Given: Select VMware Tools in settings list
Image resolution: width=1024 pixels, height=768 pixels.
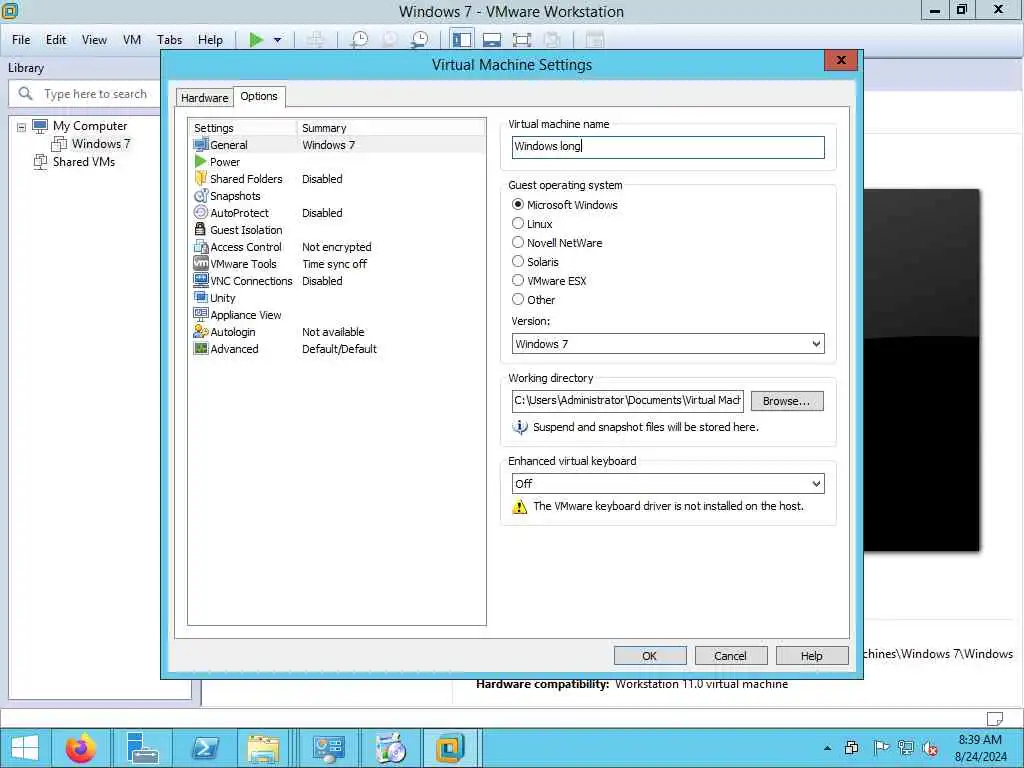Looking at the screenshot, I should click(x=337, y=264).
